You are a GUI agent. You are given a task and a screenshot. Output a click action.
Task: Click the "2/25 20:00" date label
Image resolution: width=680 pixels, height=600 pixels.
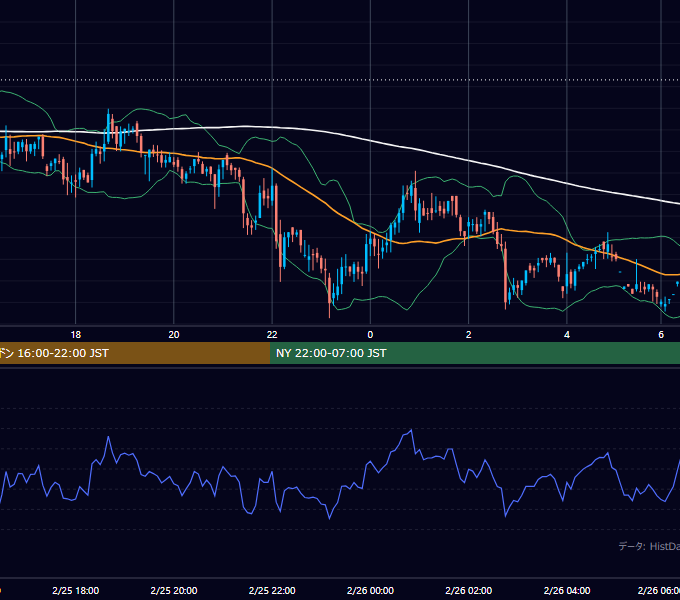[x=174, y=590]
